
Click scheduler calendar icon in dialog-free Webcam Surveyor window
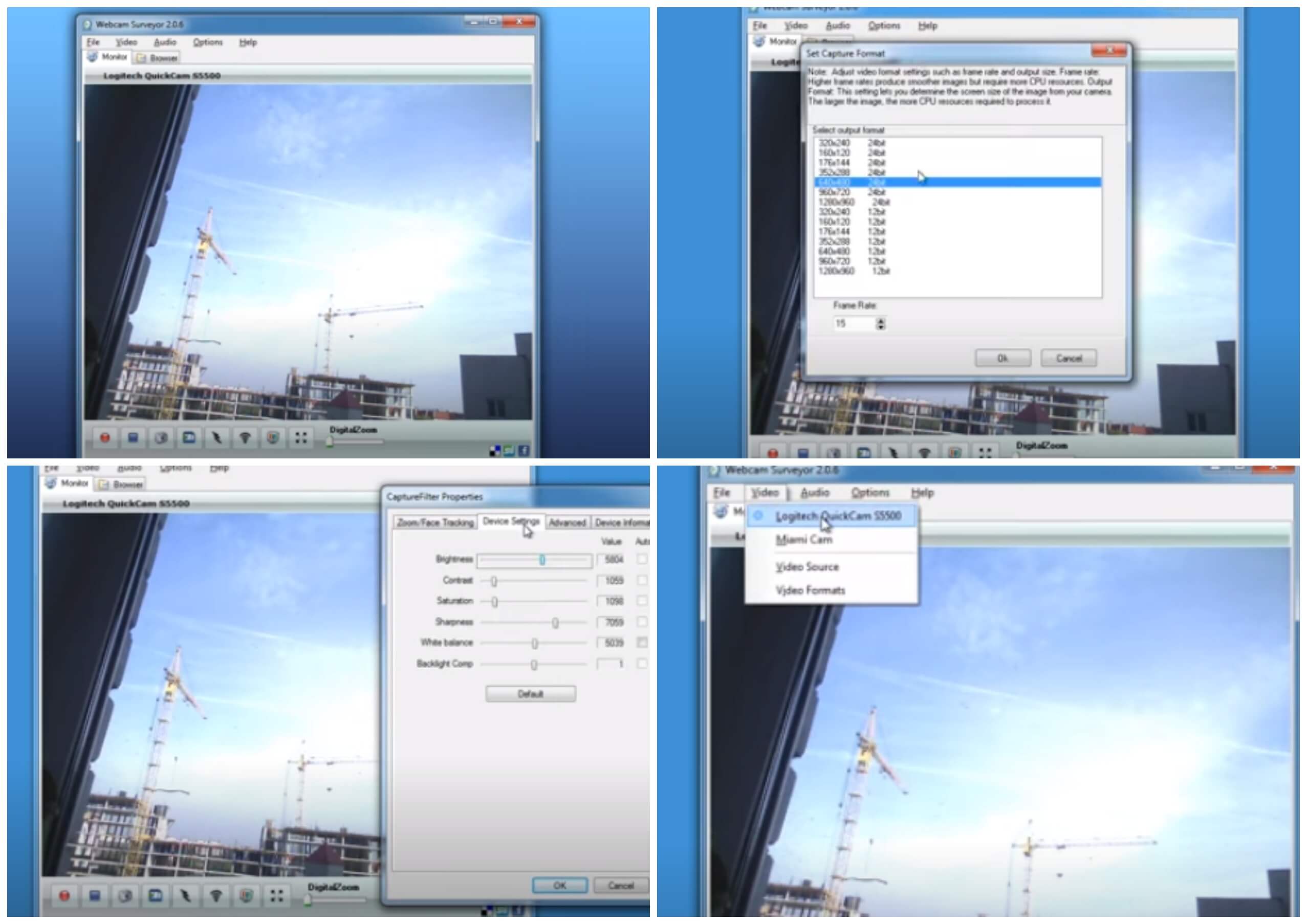coord(189,437)
